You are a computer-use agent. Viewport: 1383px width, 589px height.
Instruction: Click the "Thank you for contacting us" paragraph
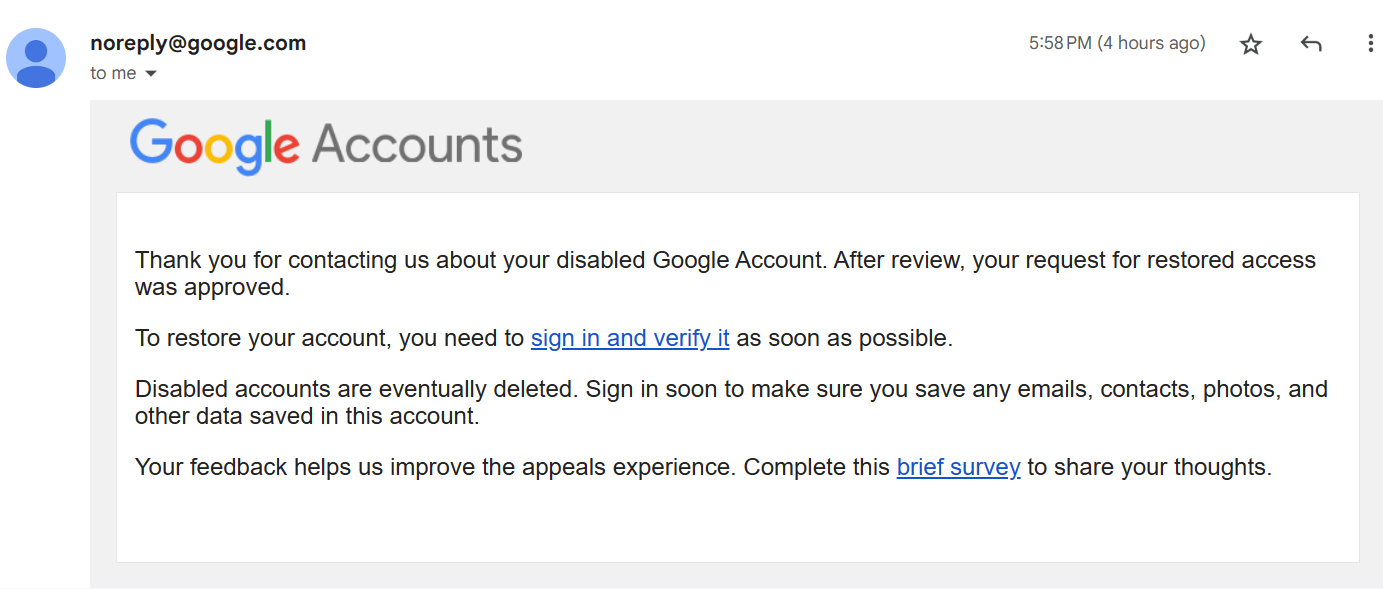[x=725, y=273]
